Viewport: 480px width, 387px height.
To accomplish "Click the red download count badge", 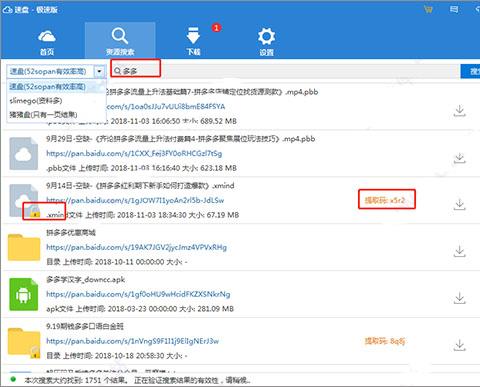I will point(216,28).
